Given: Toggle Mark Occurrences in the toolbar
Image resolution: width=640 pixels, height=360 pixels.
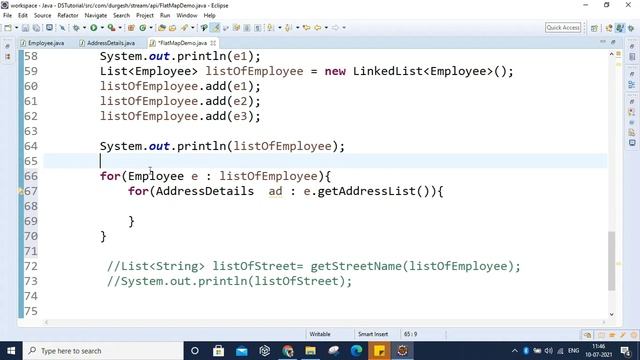Looking at the screenshot, I should tap(215, 28).
